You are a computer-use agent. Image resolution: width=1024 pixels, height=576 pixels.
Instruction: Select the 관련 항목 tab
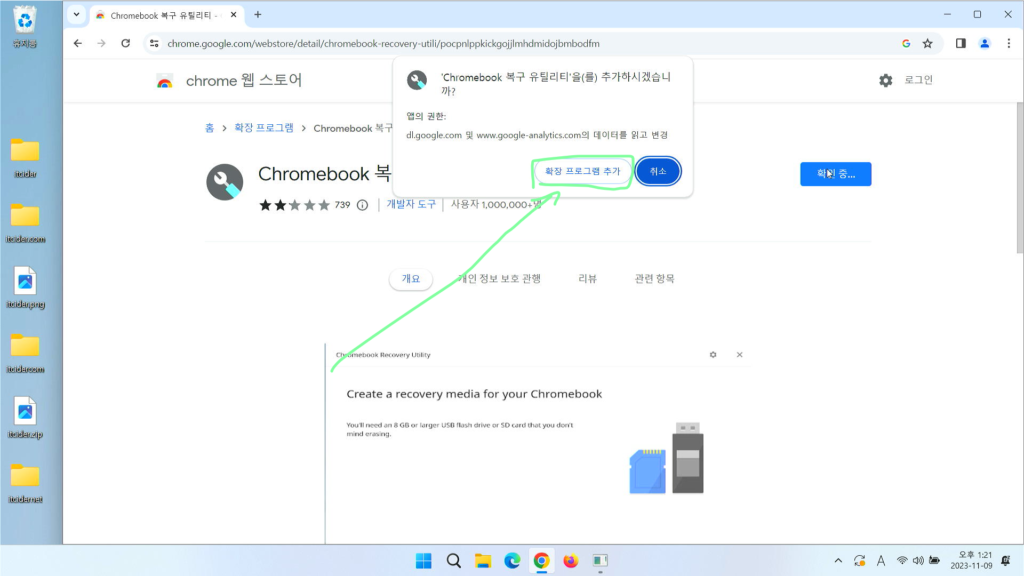click(x=654, y=279)
